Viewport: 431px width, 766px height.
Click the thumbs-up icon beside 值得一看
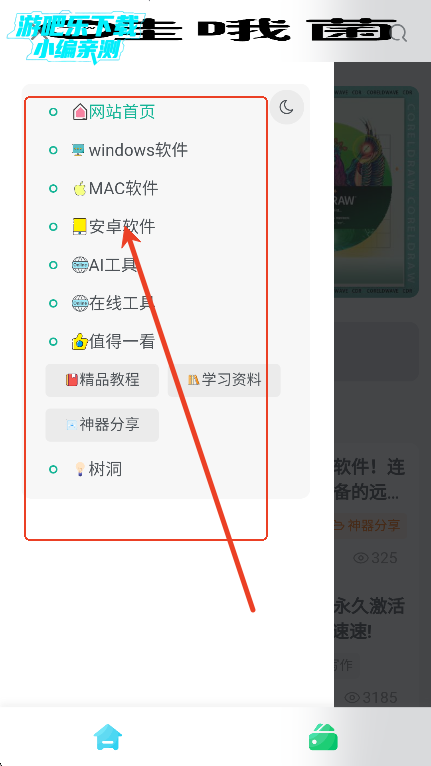click(80, 341)
